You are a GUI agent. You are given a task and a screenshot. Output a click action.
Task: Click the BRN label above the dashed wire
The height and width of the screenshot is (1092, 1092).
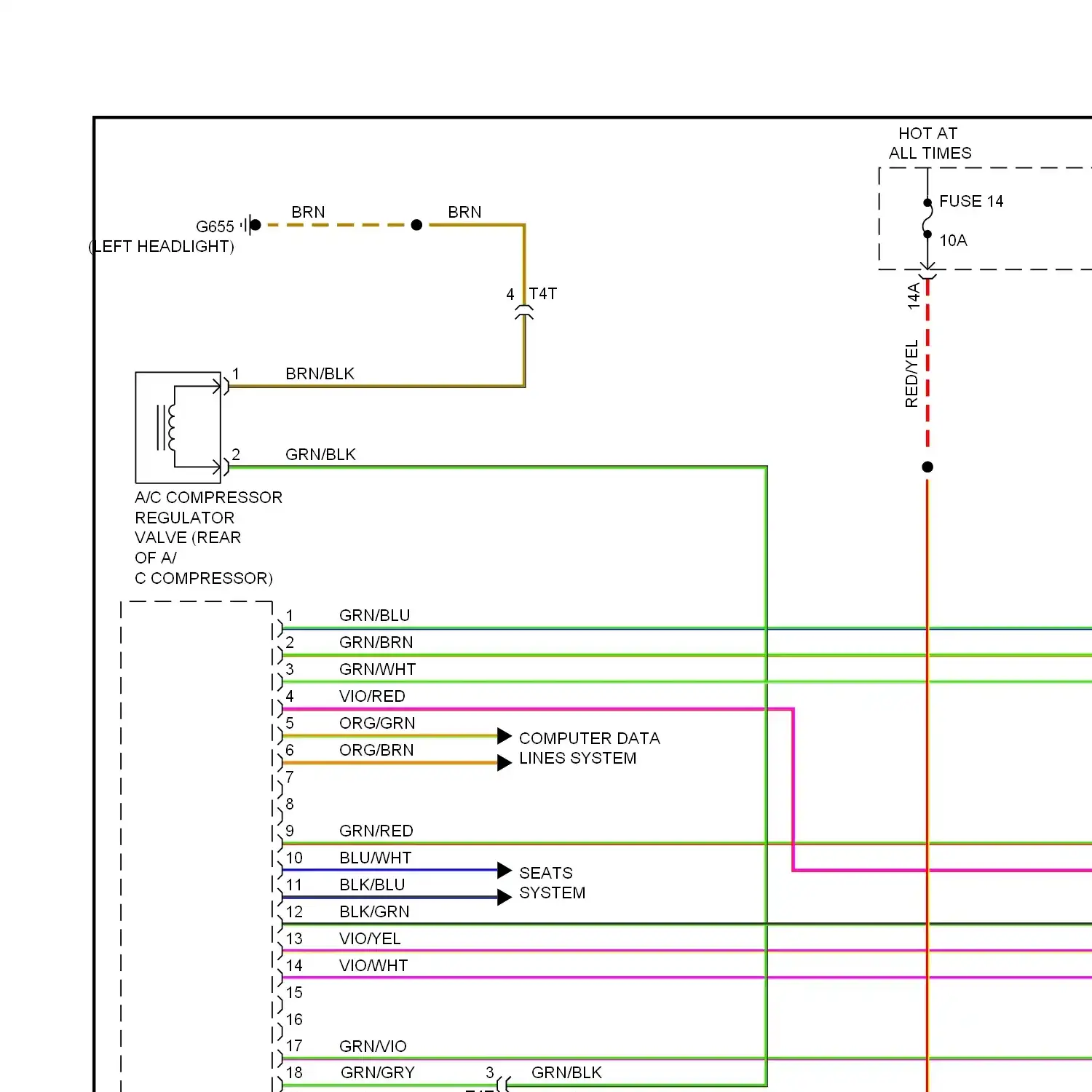(308, 212)
